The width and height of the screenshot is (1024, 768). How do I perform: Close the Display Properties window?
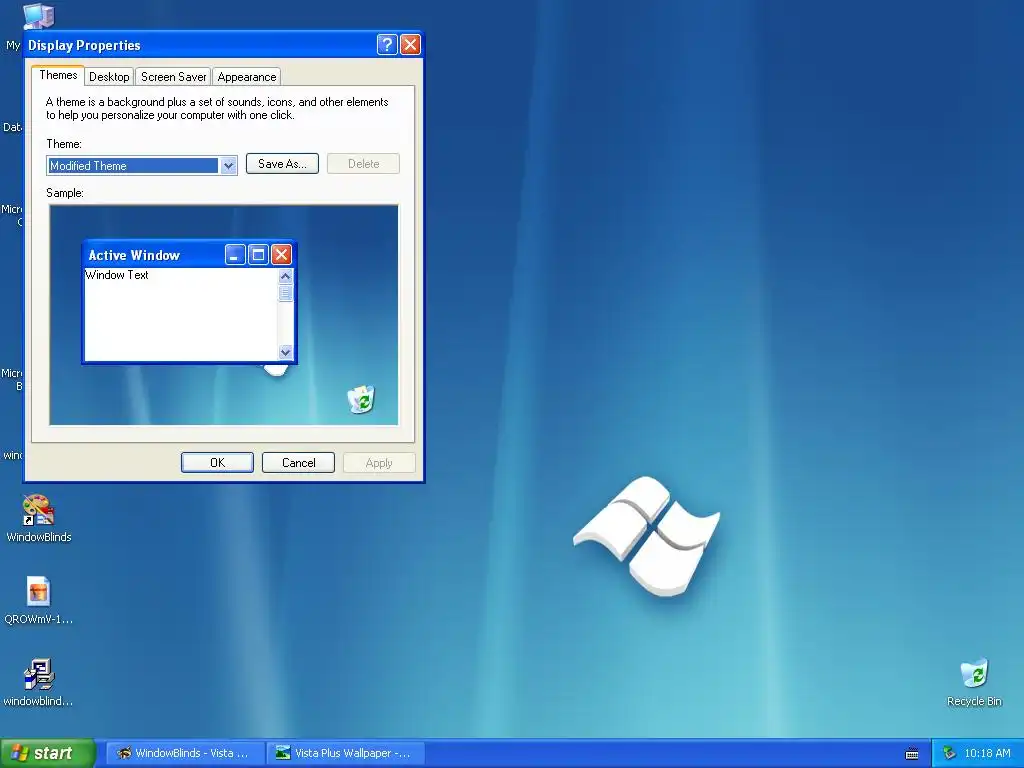pyautogui.click(x=410, y=44)
